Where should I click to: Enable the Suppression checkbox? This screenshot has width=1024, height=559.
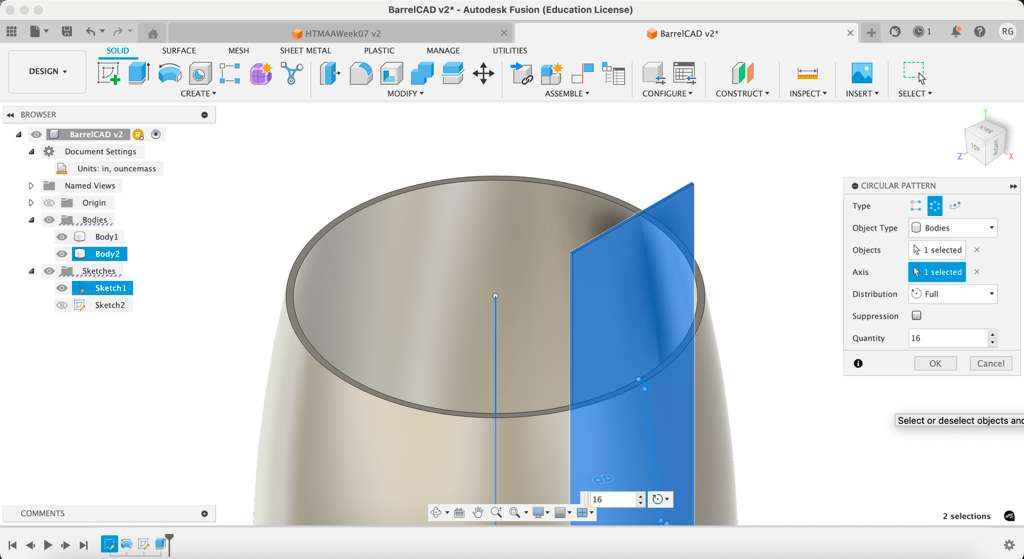tap(916, 316)
